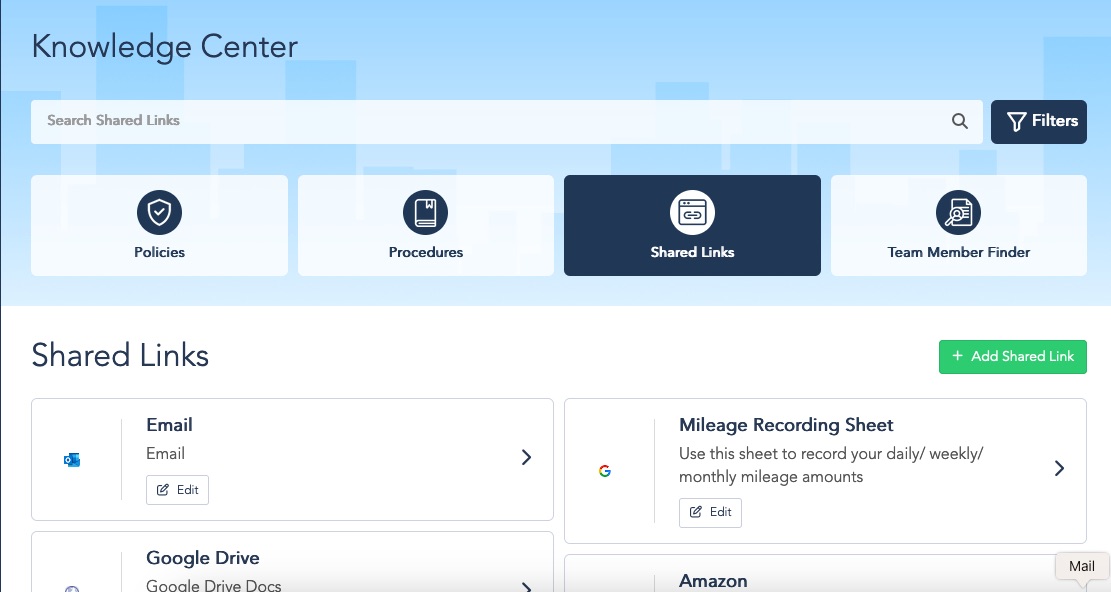Click the Knowledge Center heading
Image resolution: width=1111 pixels, height=592 pixels.
coord(164,47)
